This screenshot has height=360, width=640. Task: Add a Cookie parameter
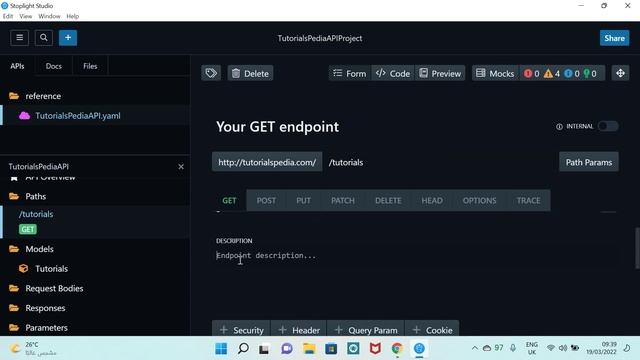[432, 329]
